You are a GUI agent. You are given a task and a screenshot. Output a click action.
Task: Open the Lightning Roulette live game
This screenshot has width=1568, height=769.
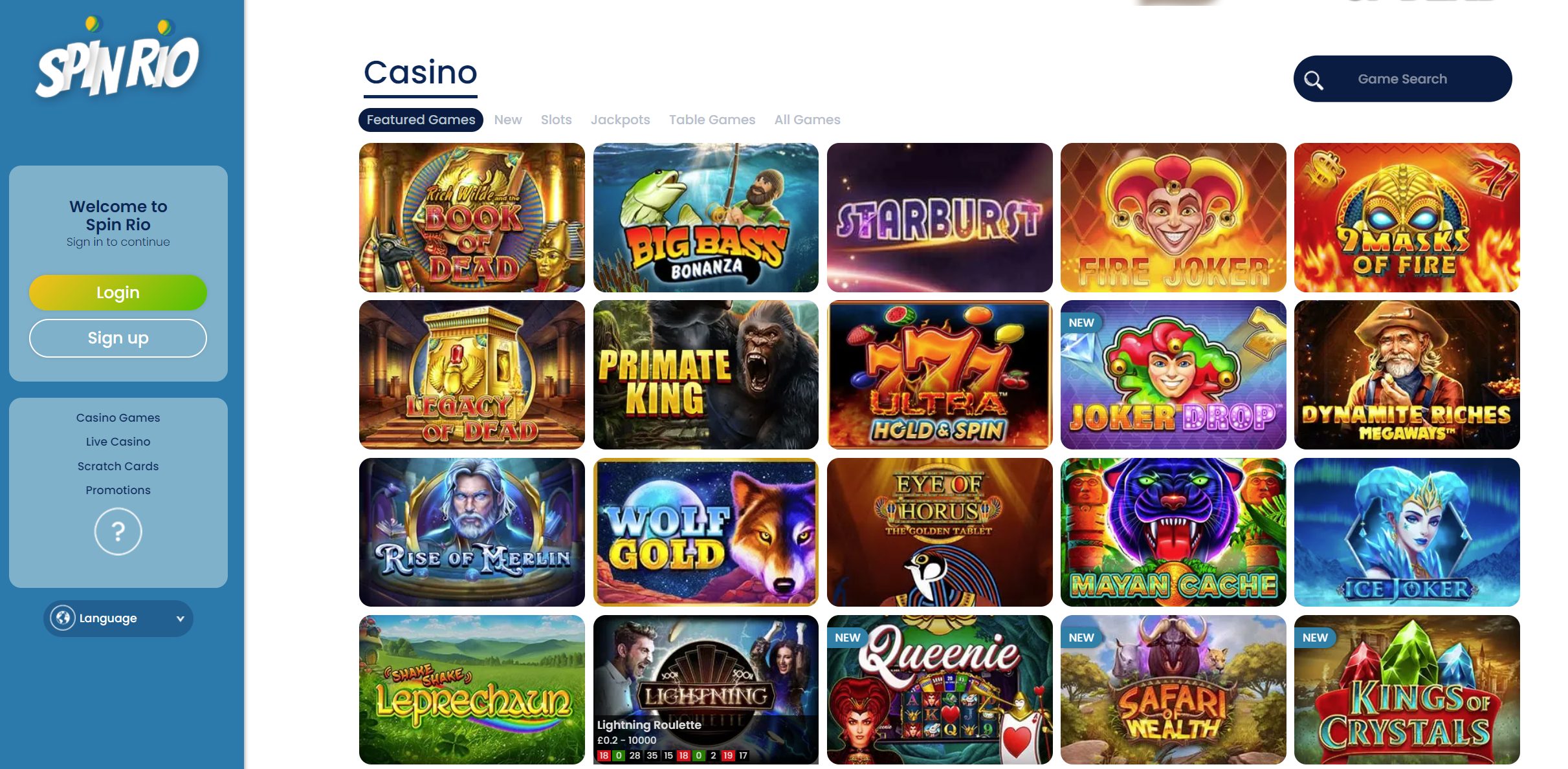(x=705, y=689)
